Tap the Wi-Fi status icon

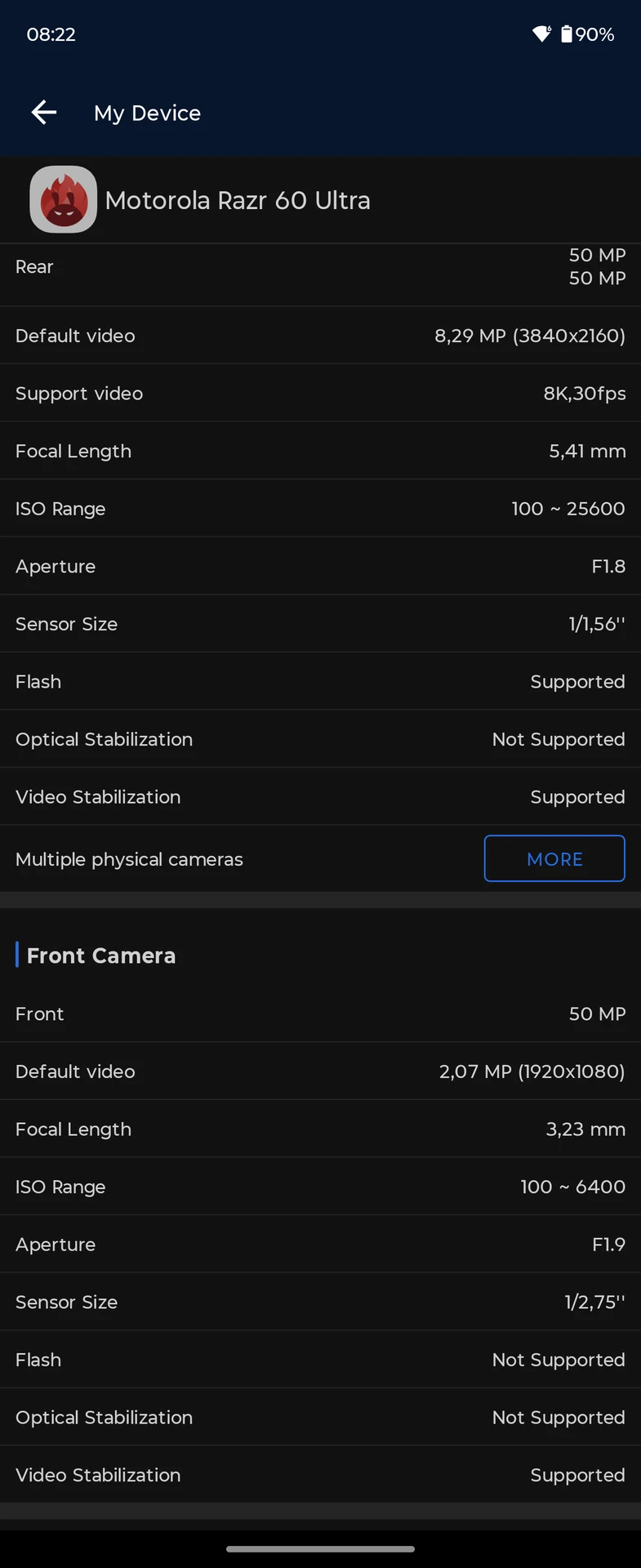[x=541, y=34]
